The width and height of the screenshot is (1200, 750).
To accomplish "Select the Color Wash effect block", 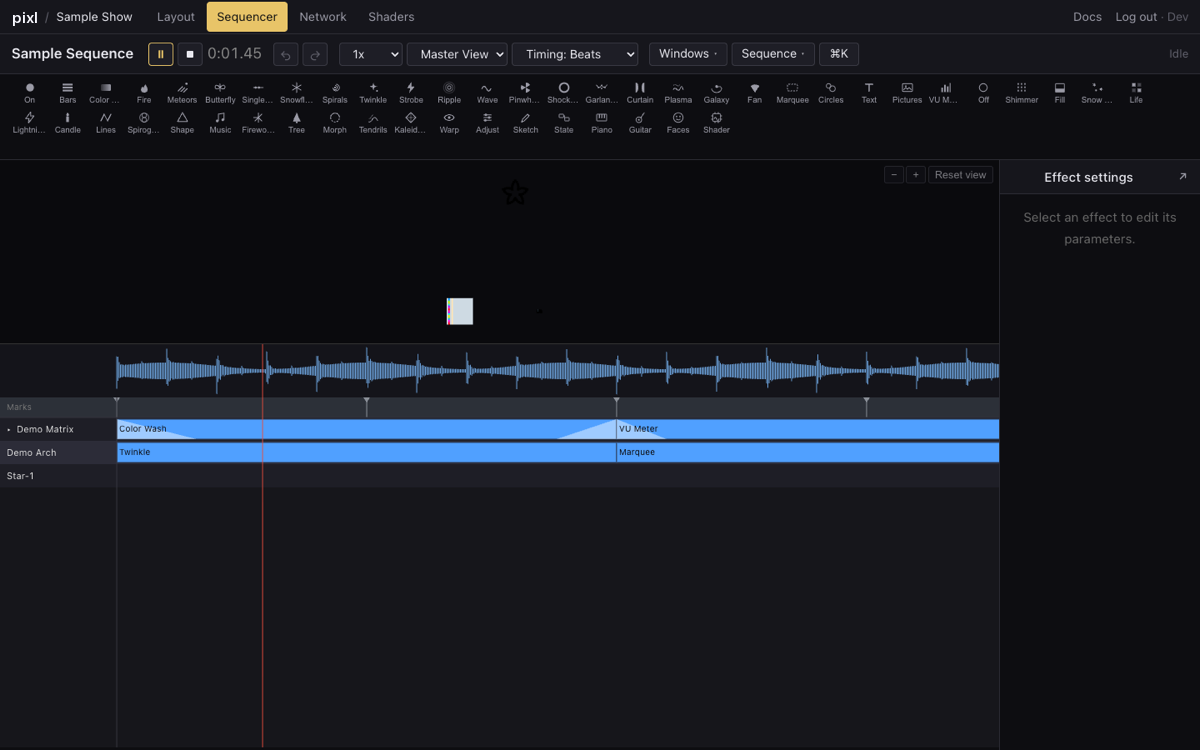I will (x=366, y=429).
